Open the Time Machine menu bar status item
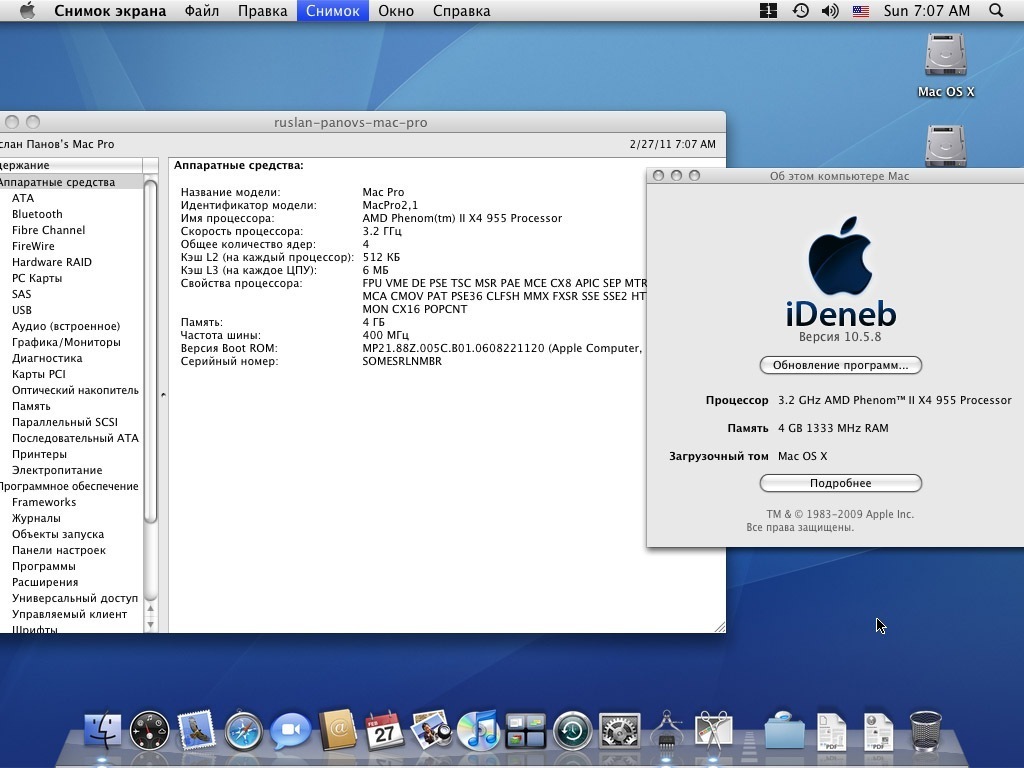Screen dimensions: 1024x768 [x=800, y=11]
